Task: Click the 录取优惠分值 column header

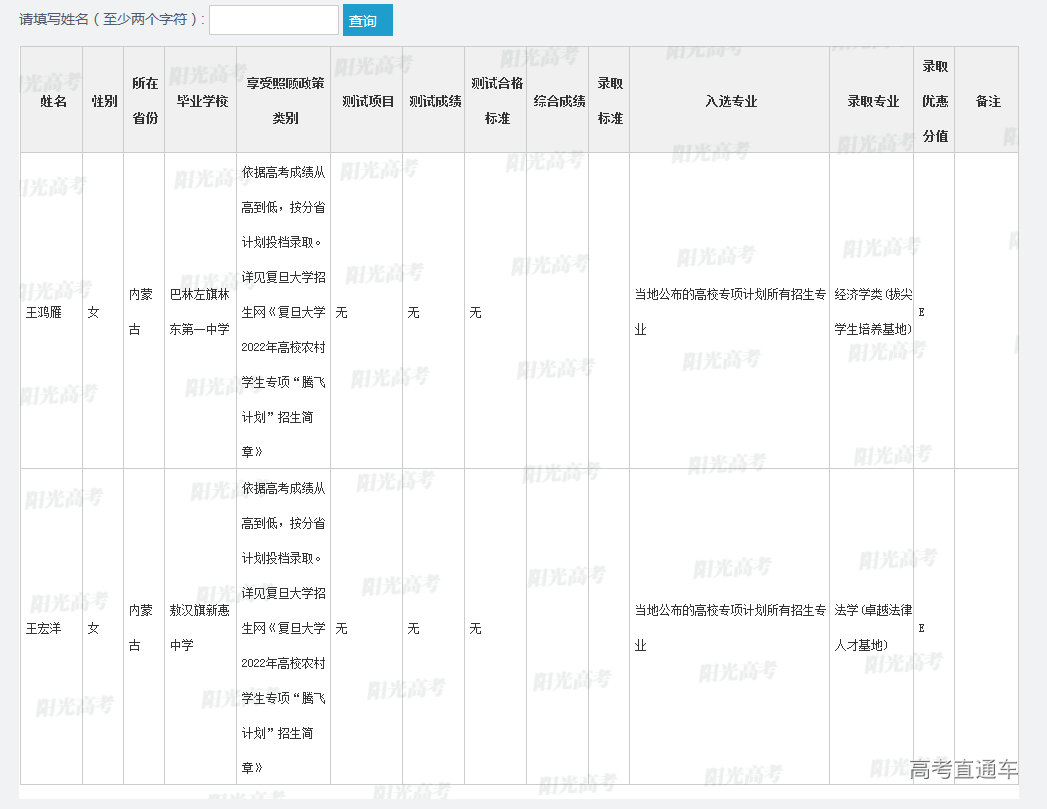Action: (935, 101)
